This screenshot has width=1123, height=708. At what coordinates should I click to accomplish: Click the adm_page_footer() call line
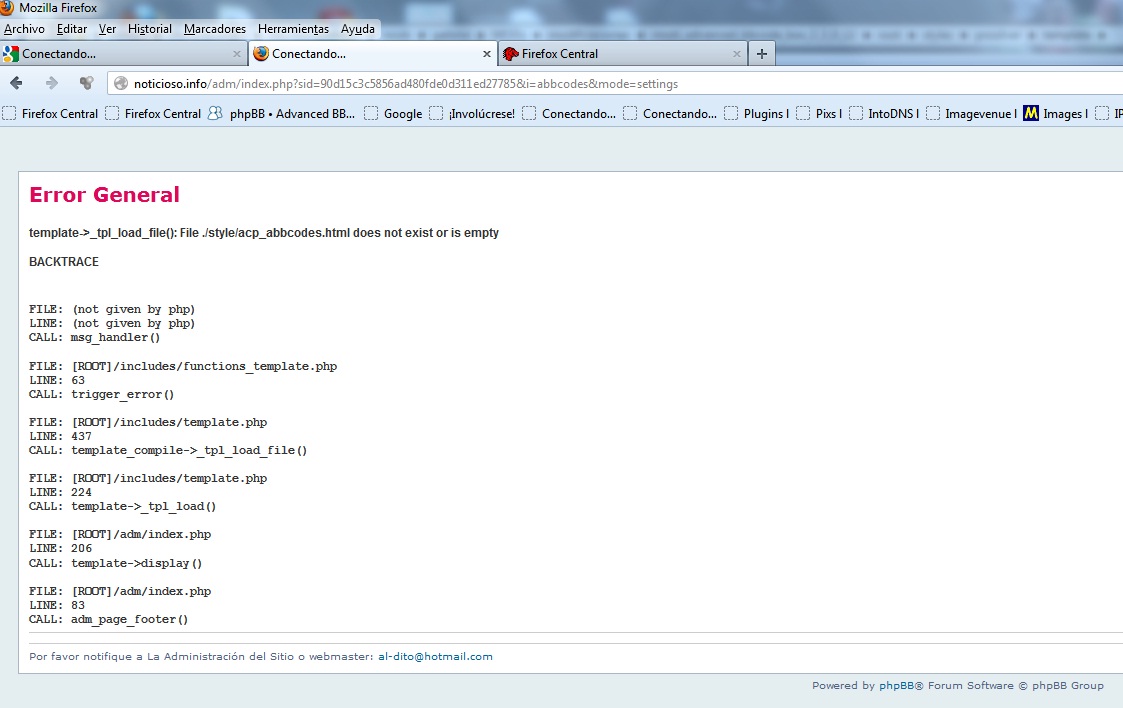(x=108, y=619)
